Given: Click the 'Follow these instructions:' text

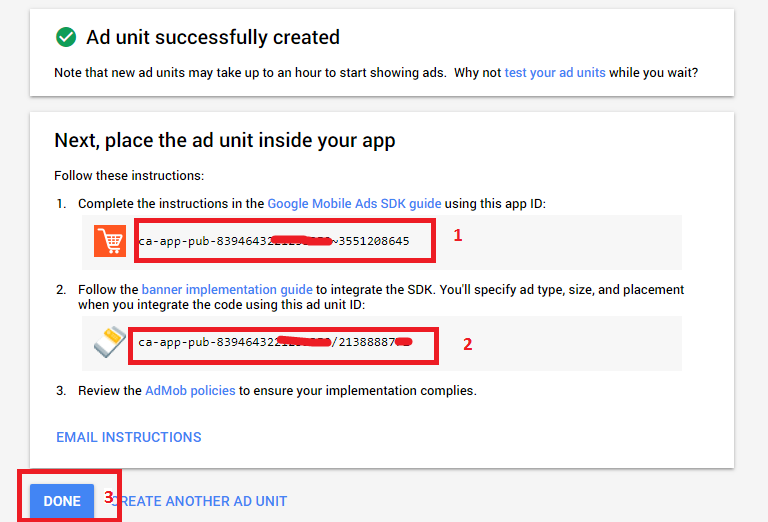Looking at the screenshot, I should click(x=129, y=175).
